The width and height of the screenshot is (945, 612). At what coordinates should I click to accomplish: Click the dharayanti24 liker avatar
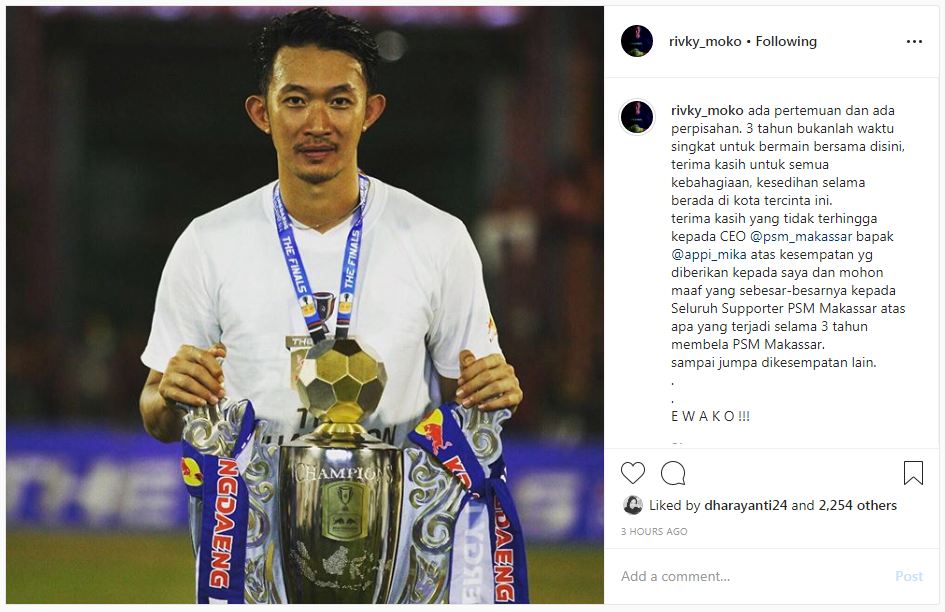pos(632,505)
